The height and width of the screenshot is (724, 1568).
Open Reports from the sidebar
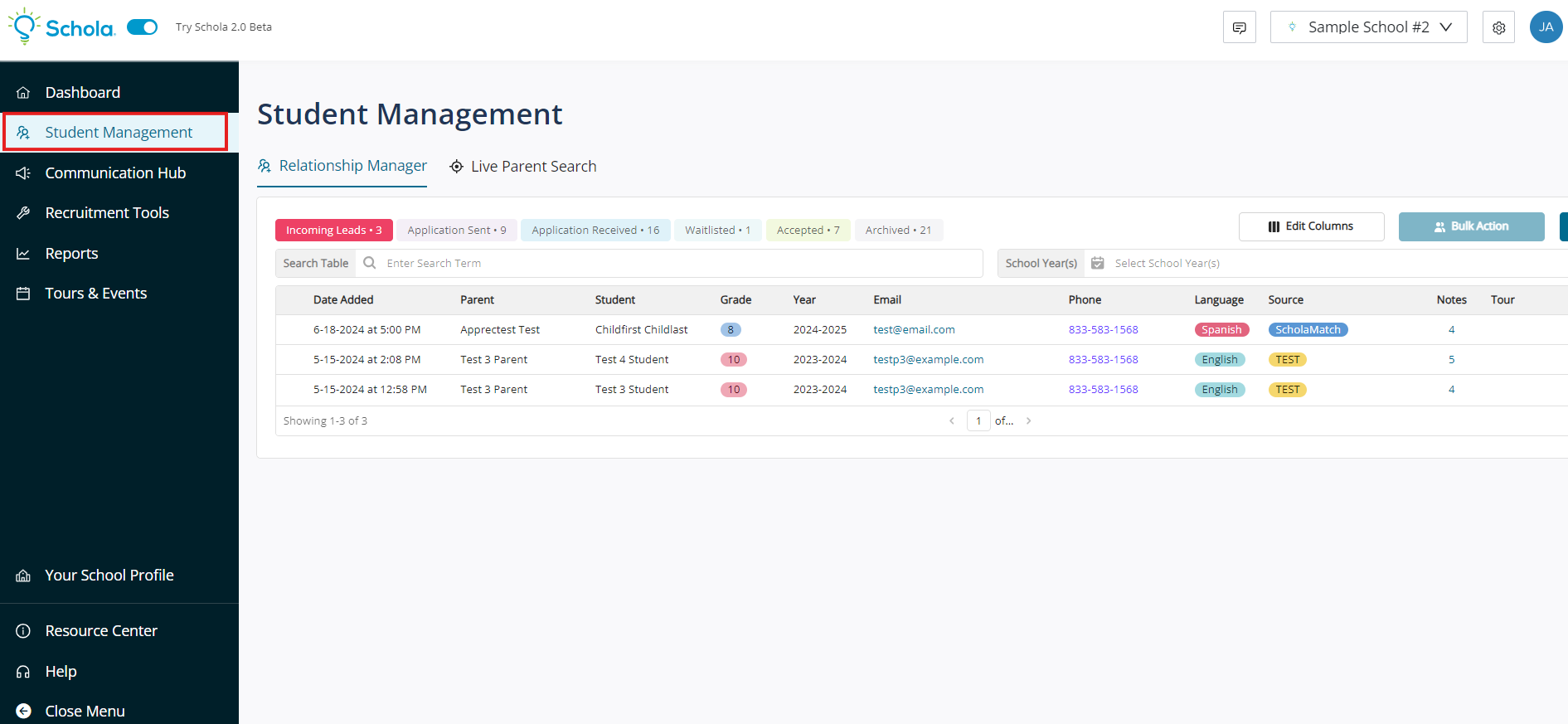click(119, 253)
